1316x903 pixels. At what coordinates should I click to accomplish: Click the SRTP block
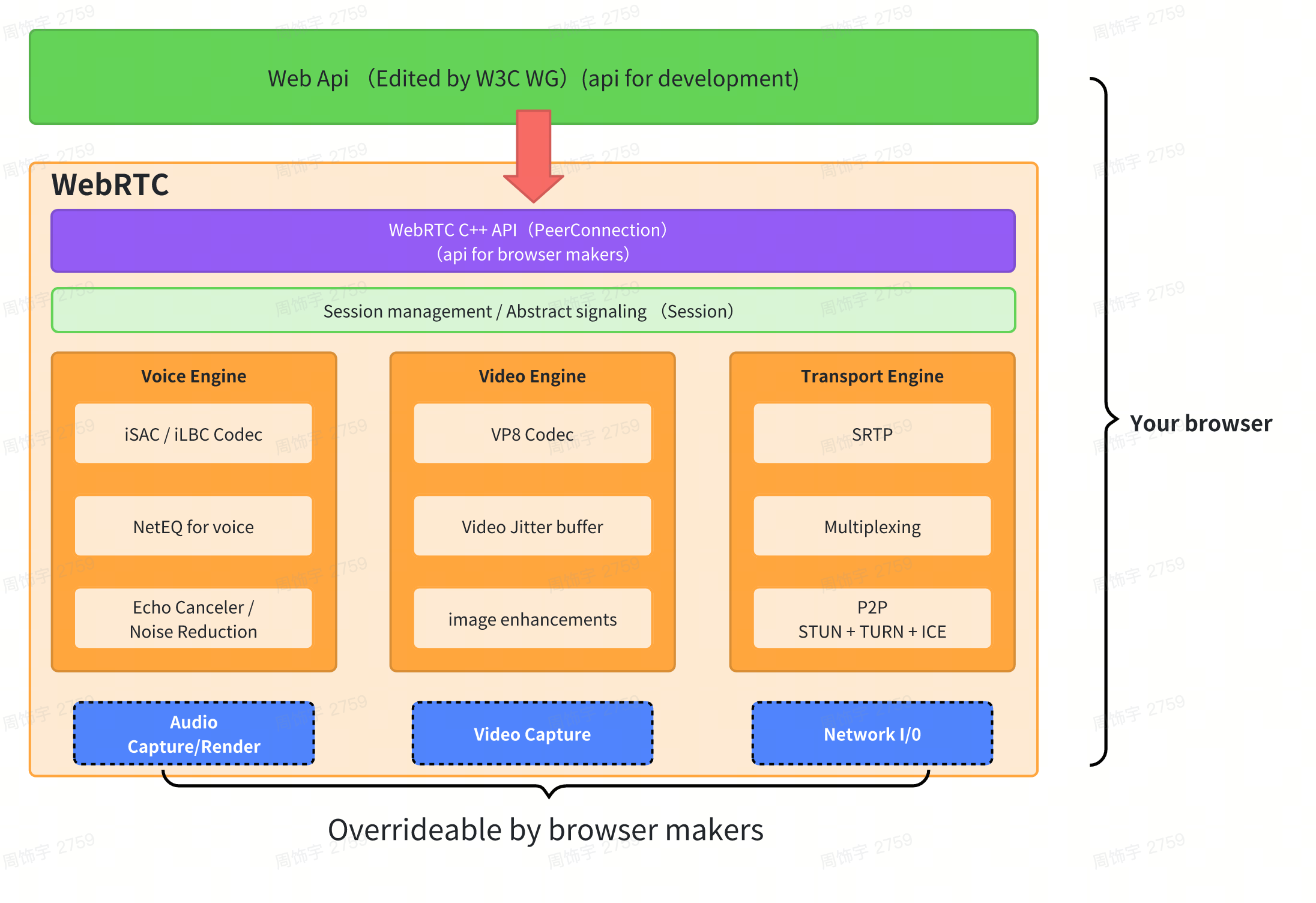[x=872, y=433]
